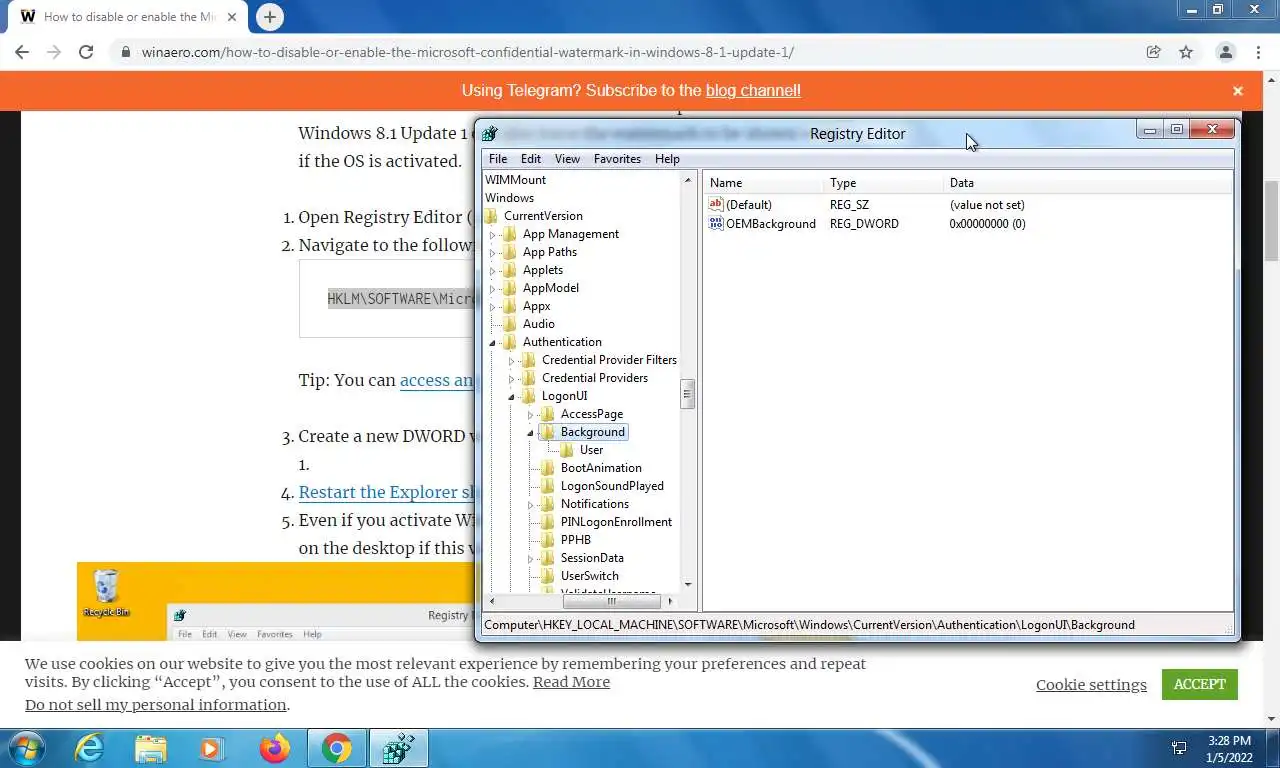Select the PINLogonEnrollment key
Screen dimensions: 1280x768
tap(616, 522)
